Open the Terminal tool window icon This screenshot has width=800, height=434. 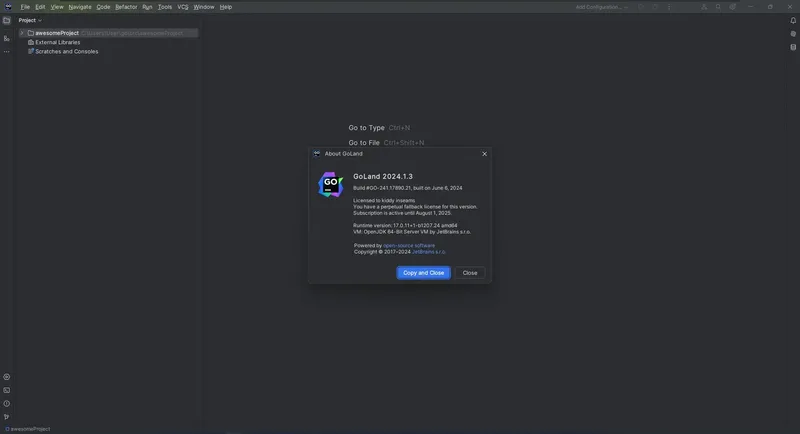pyautogui.click(x=7, y=390)
